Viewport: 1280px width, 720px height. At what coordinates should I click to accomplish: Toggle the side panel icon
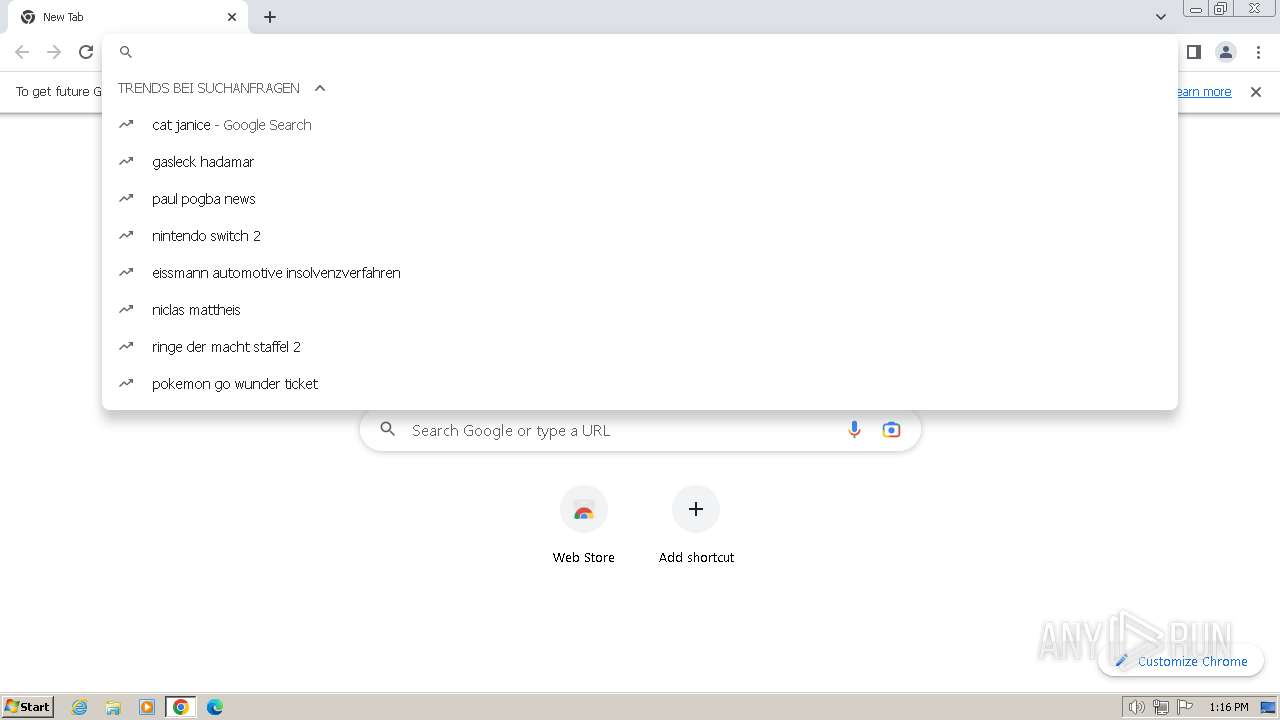[x=1193, y=52]
